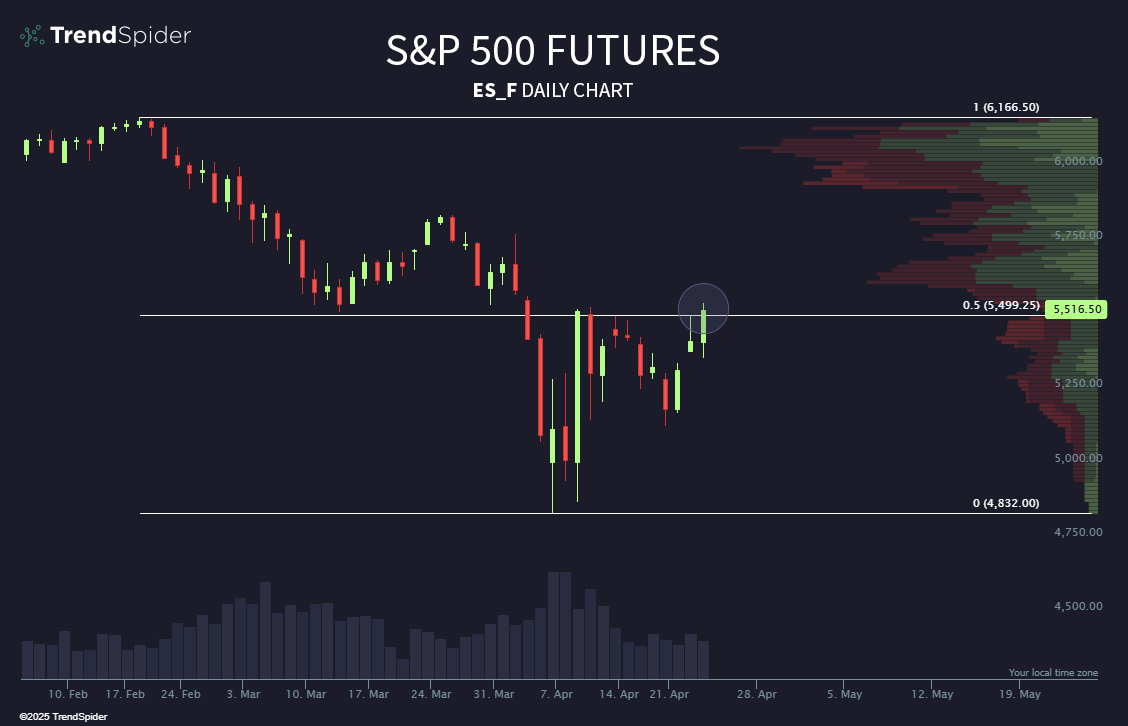The height and width of the screenshot is (726, 1128).
Task: Click the TrendSpider logo icon
Action: (32, 36)
